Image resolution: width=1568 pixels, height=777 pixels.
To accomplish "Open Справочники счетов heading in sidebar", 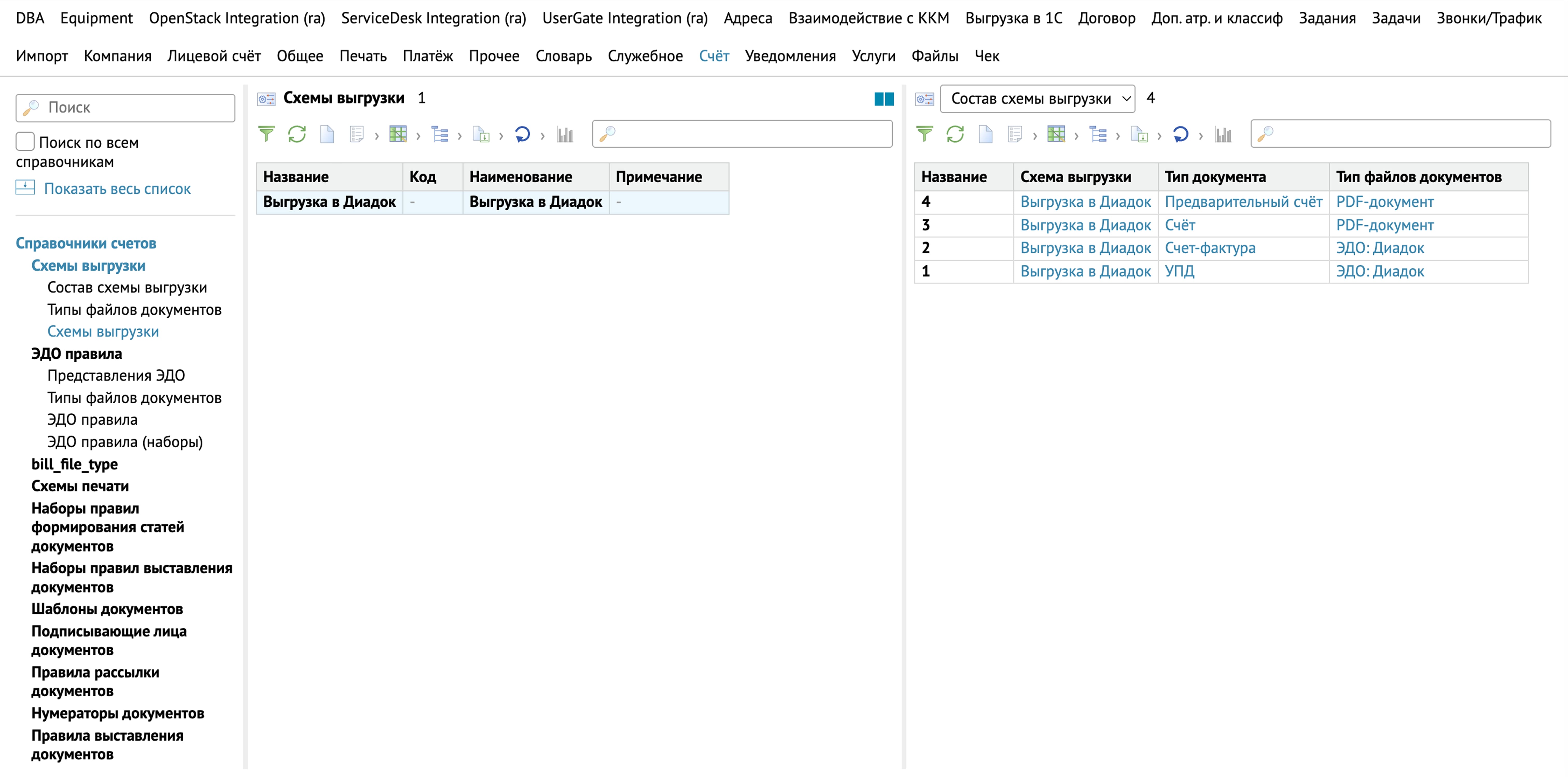I will 86,243.
